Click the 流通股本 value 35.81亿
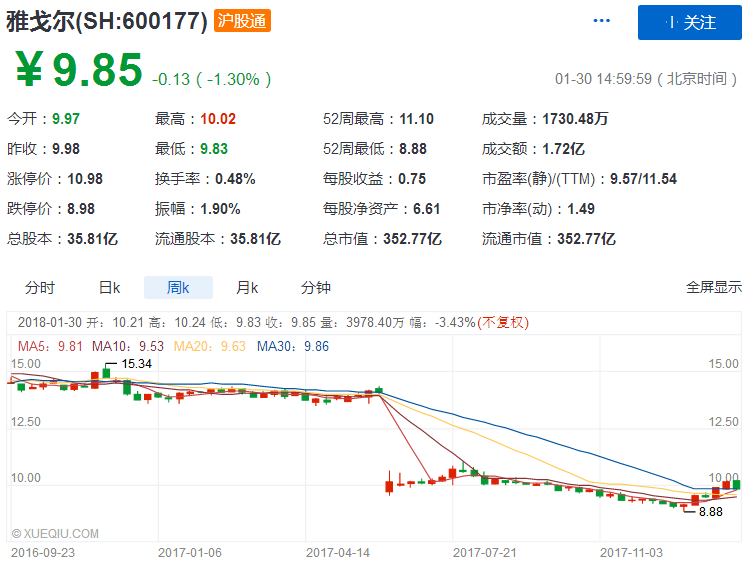This screenshot has width=747, height=562. pyautogui.click(x=255, y=239)
